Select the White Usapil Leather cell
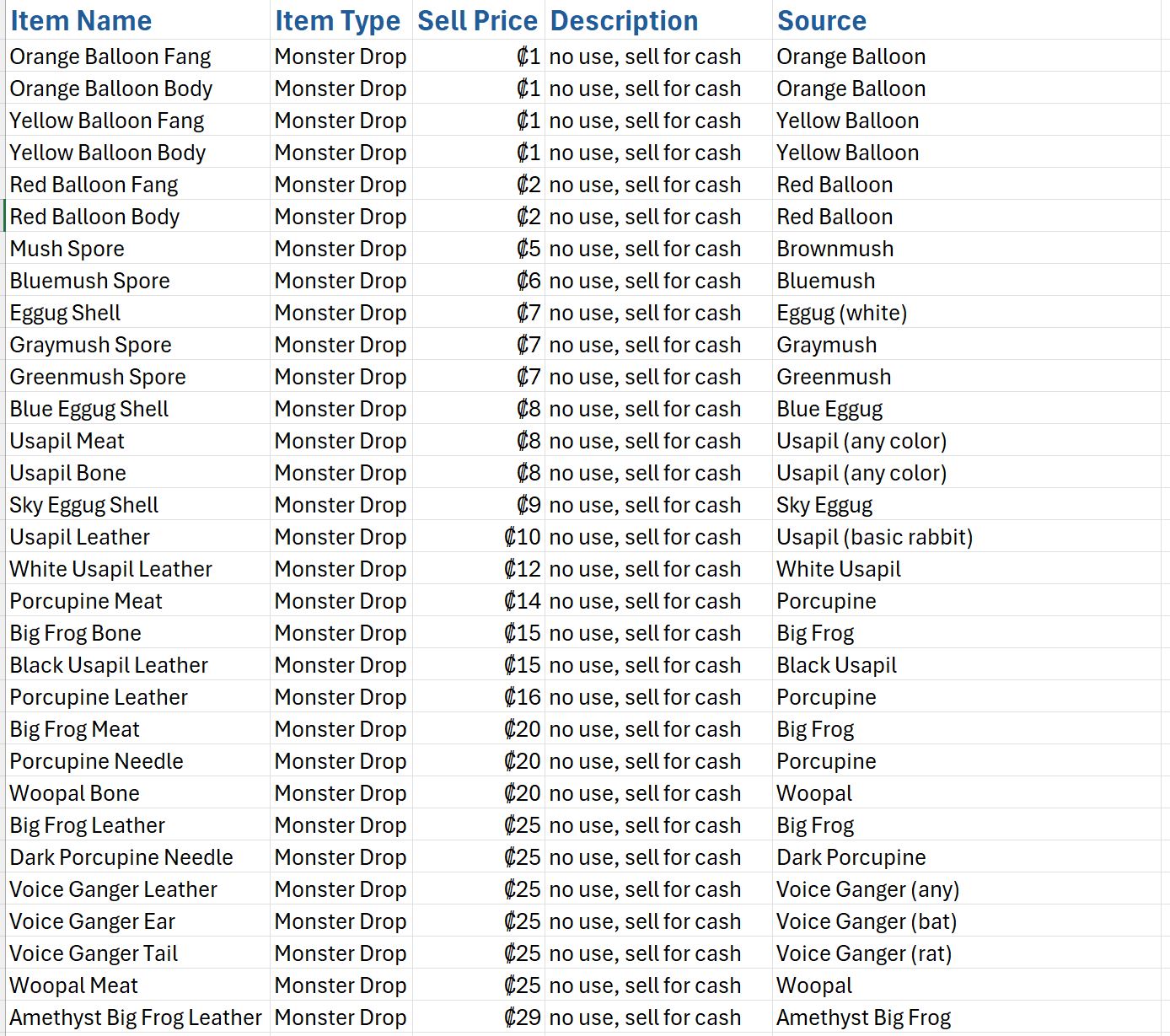Image resolution: width=1170 pixels, height=1036 pixels. click(137, 569)
